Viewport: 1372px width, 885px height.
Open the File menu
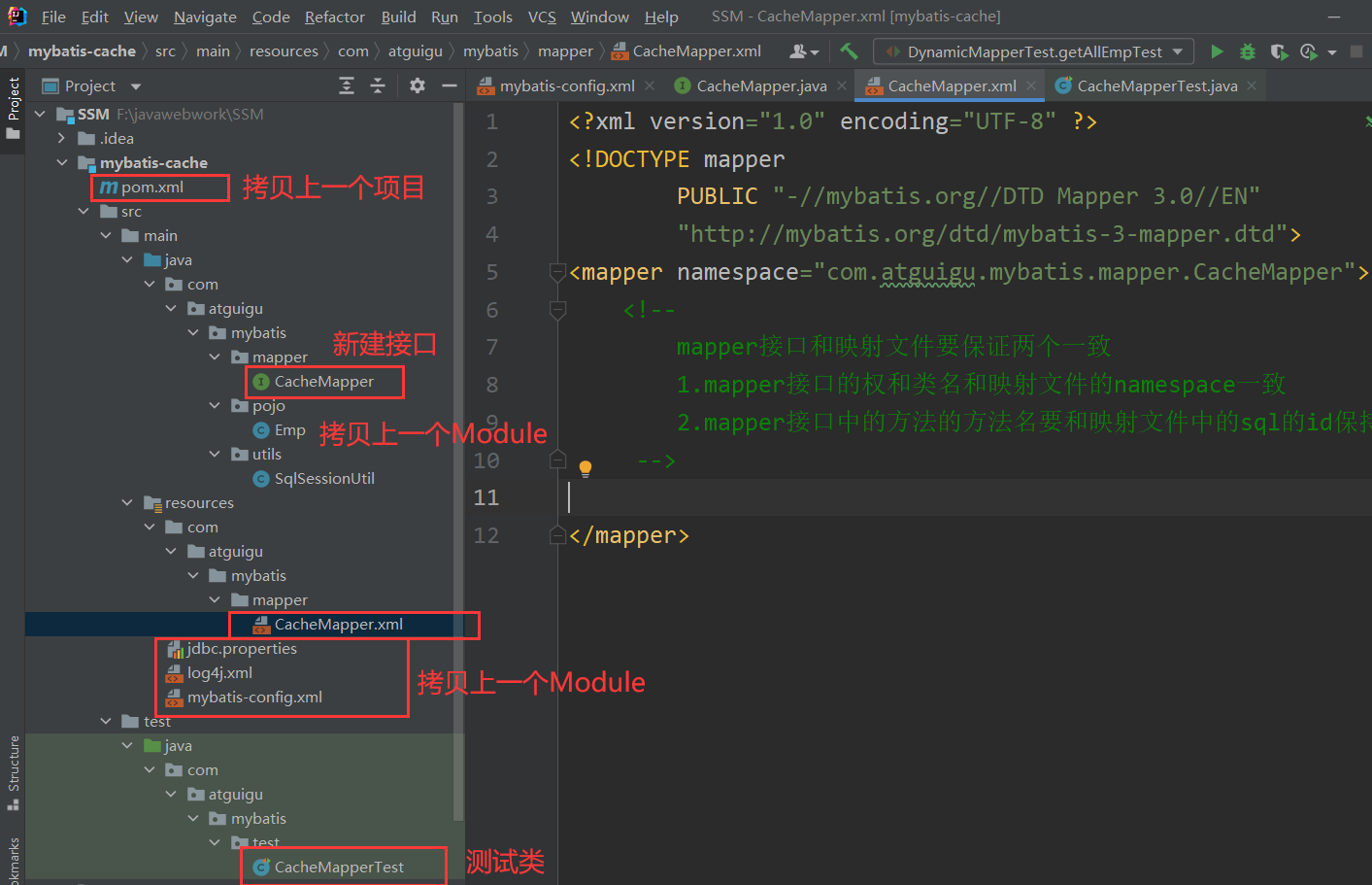[x=53, y=17]
